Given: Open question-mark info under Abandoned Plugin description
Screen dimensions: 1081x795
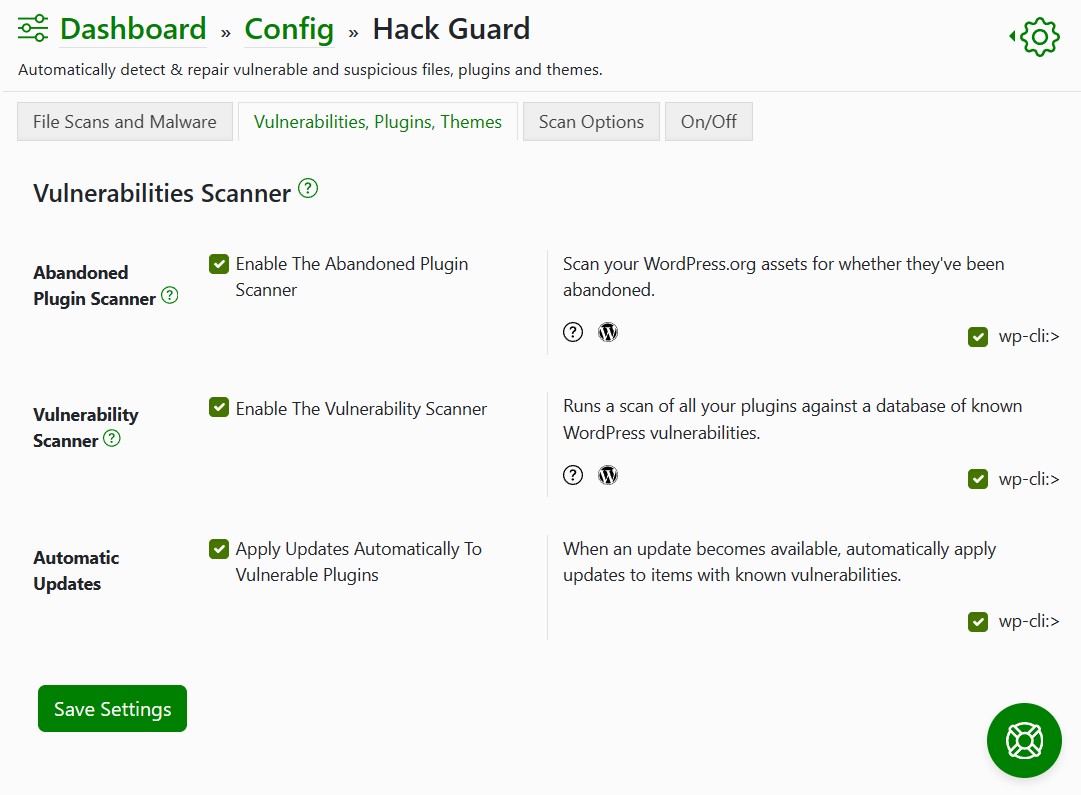Looking at the screenshot, I should click(x=573, y=332).
